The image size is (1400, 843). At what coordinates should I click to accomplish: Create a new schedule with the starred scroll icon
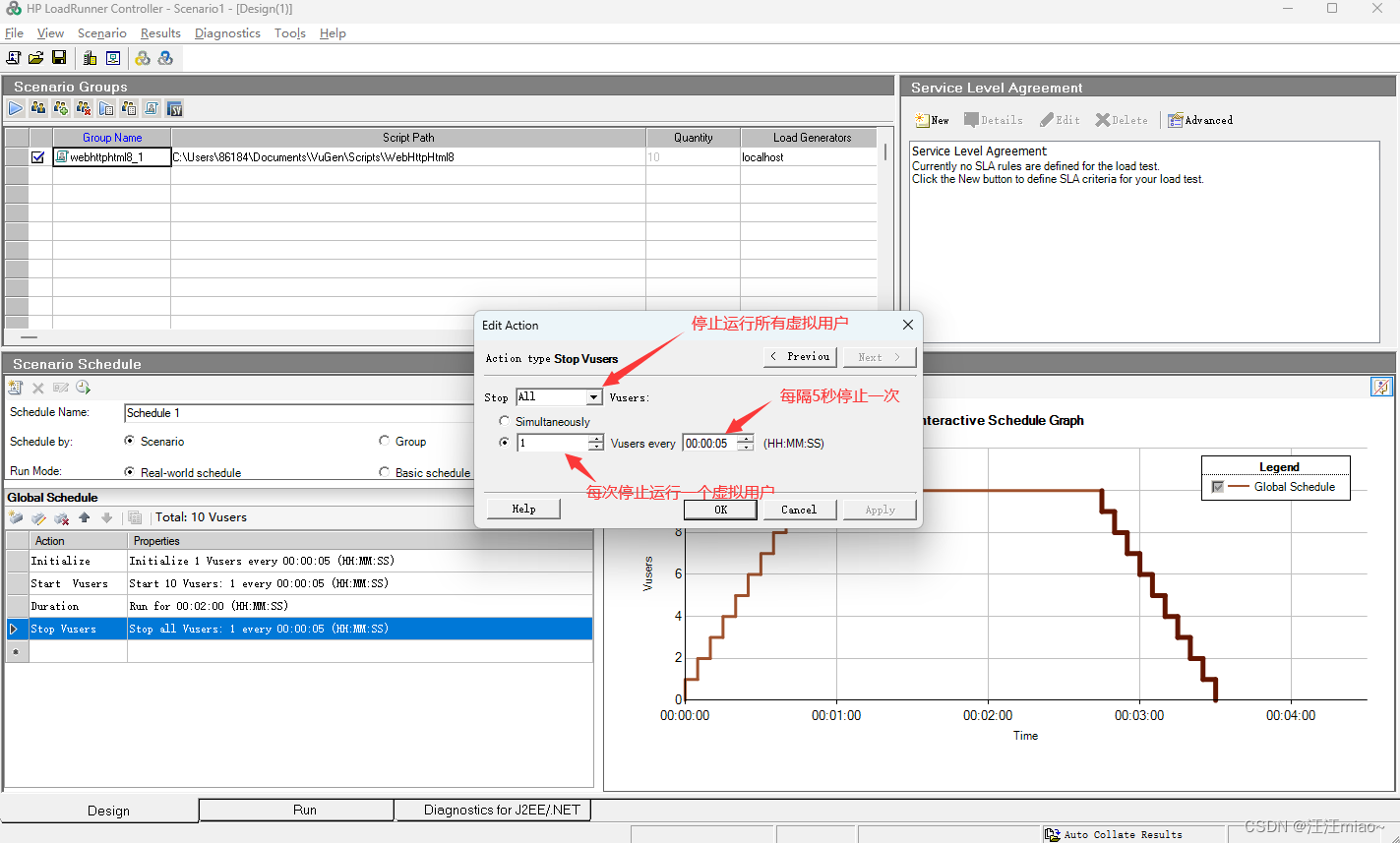16,388
